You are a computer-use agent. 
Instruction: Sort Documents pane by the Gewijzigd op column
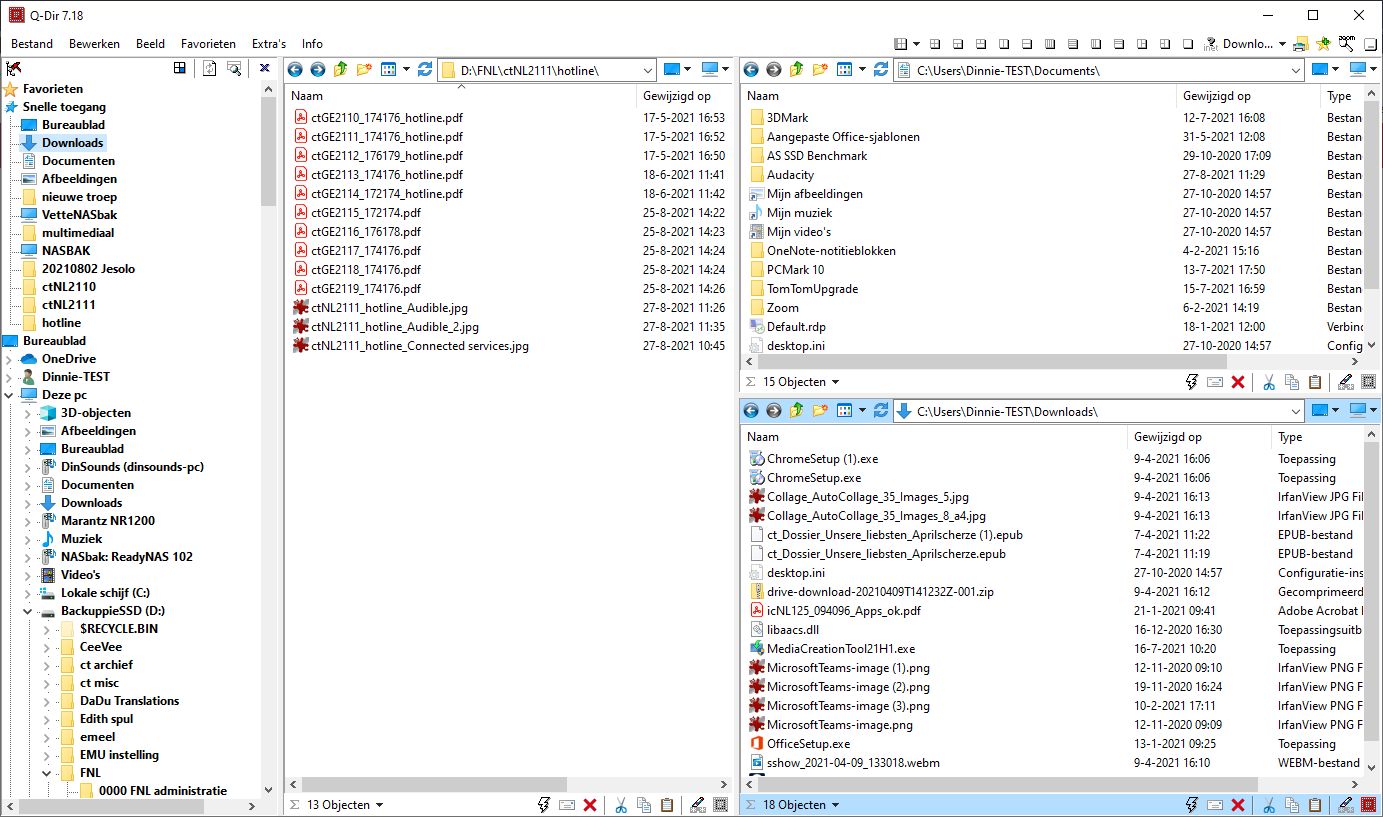point(1216,96)
